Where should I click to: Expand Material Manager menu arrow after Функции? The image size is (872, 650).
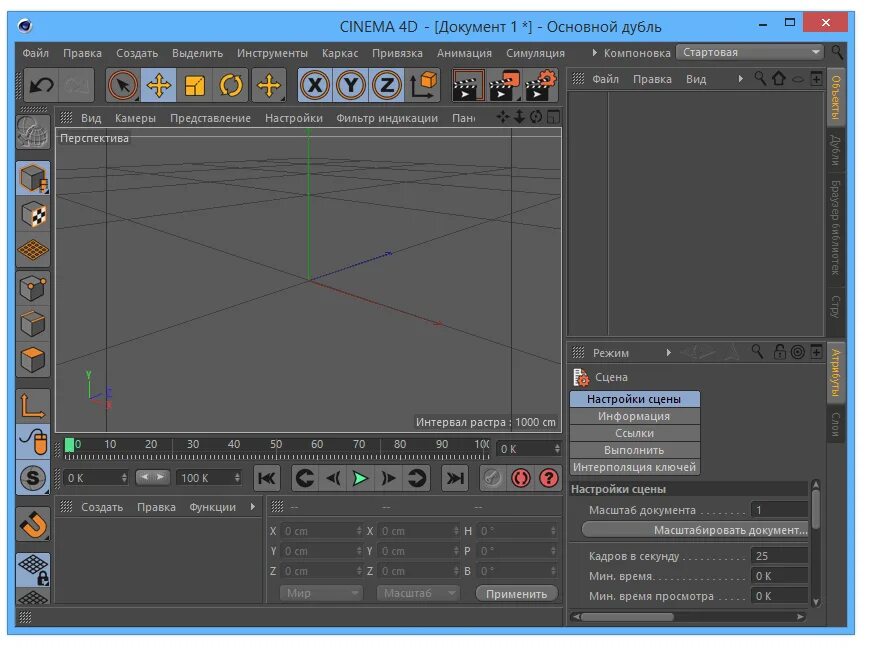252,507
